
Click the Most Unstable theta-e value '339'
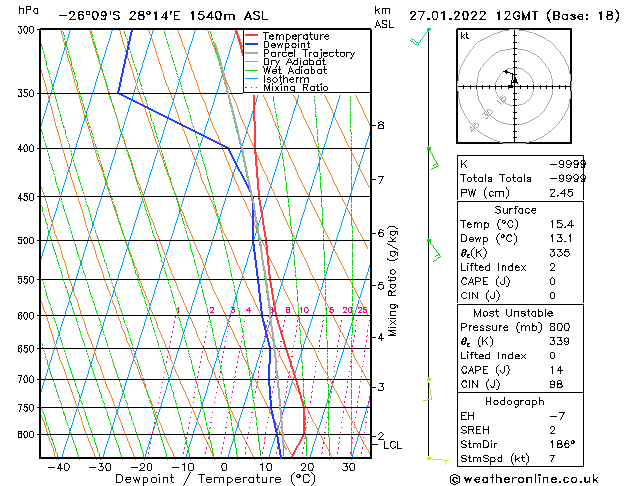click(560, 341)
